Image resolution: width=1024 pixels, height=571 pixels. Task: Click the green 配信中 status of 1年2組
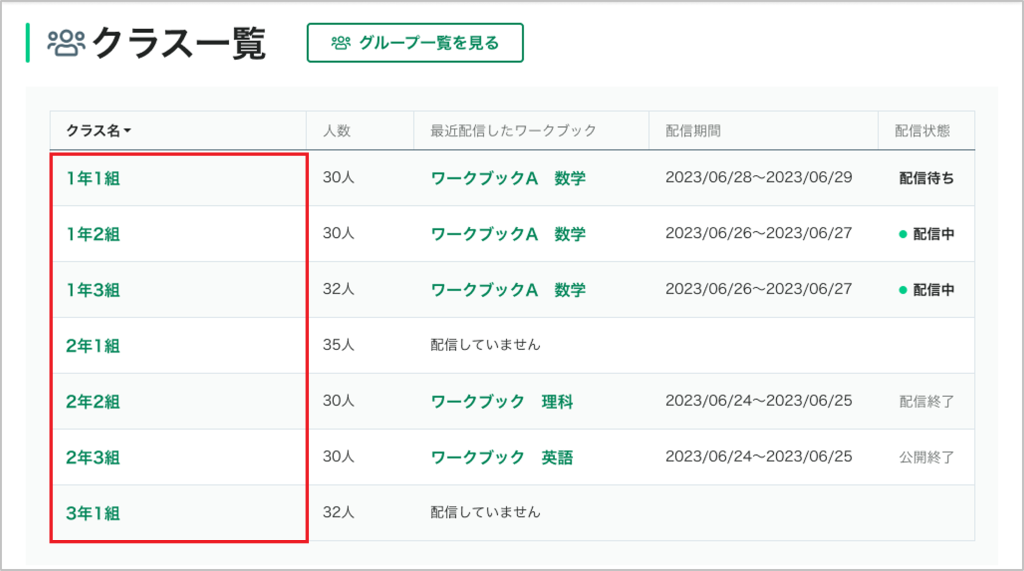[927, 234]
